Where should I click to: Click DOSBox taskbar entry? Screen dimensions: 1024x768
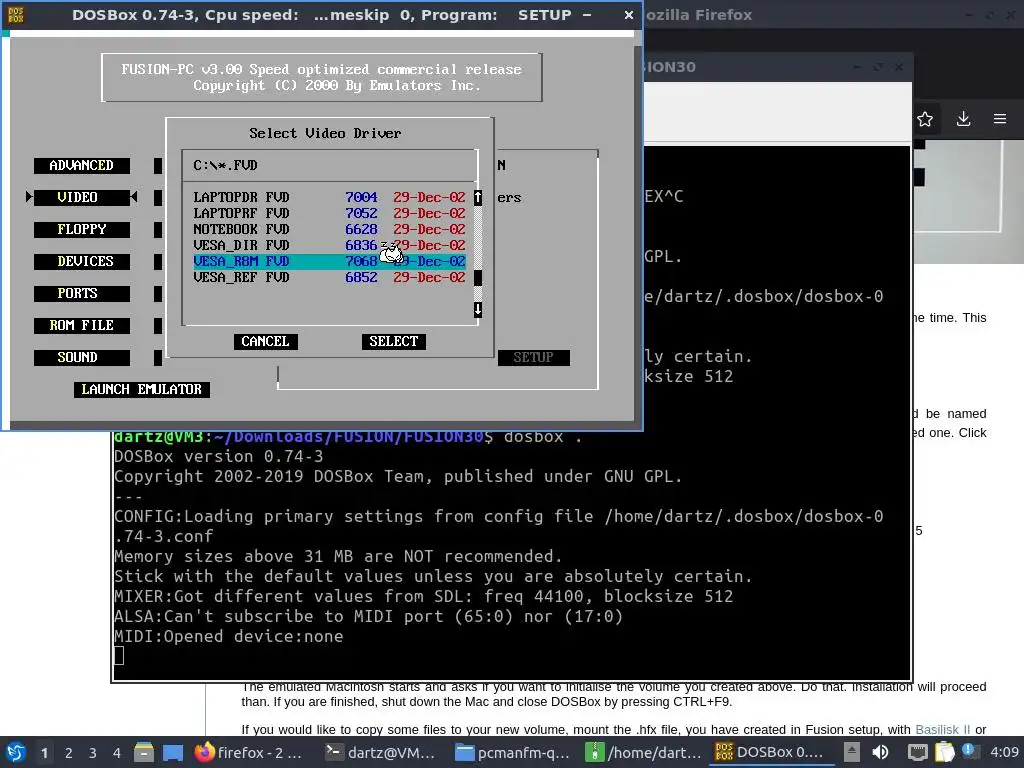(x=771, y=753)
